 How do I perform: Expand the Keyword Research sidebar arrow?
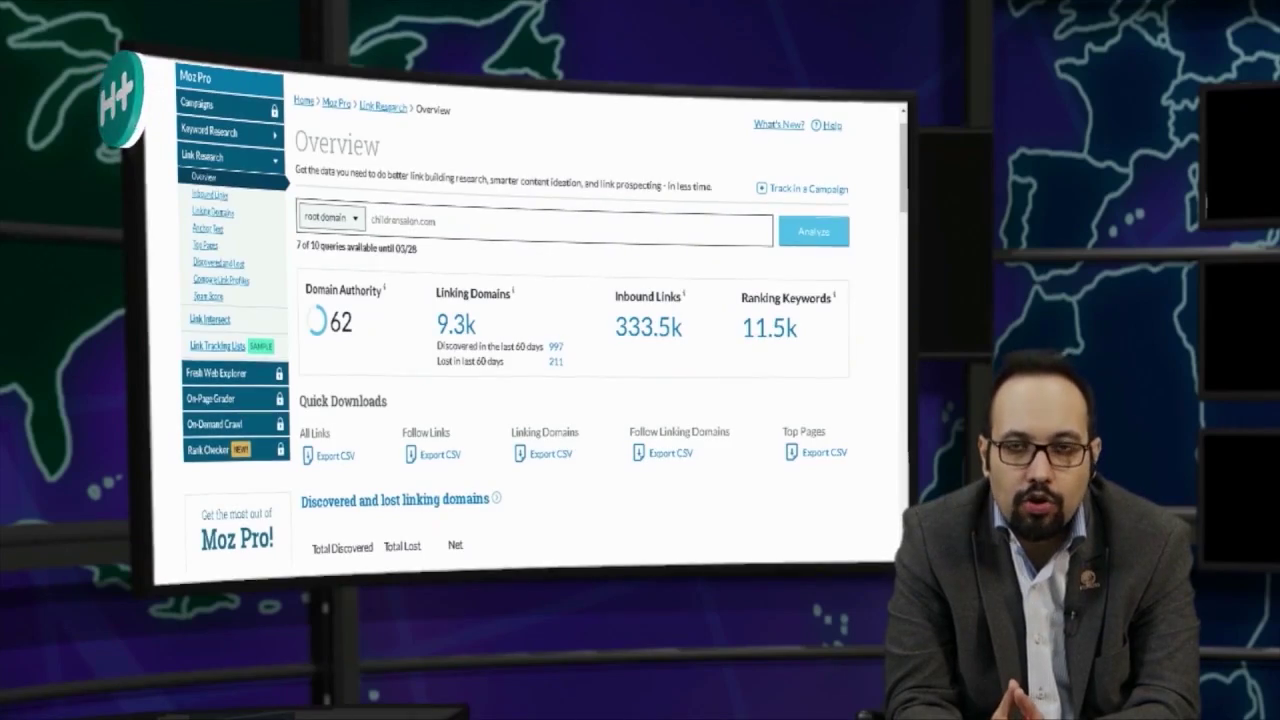[275, 135]
